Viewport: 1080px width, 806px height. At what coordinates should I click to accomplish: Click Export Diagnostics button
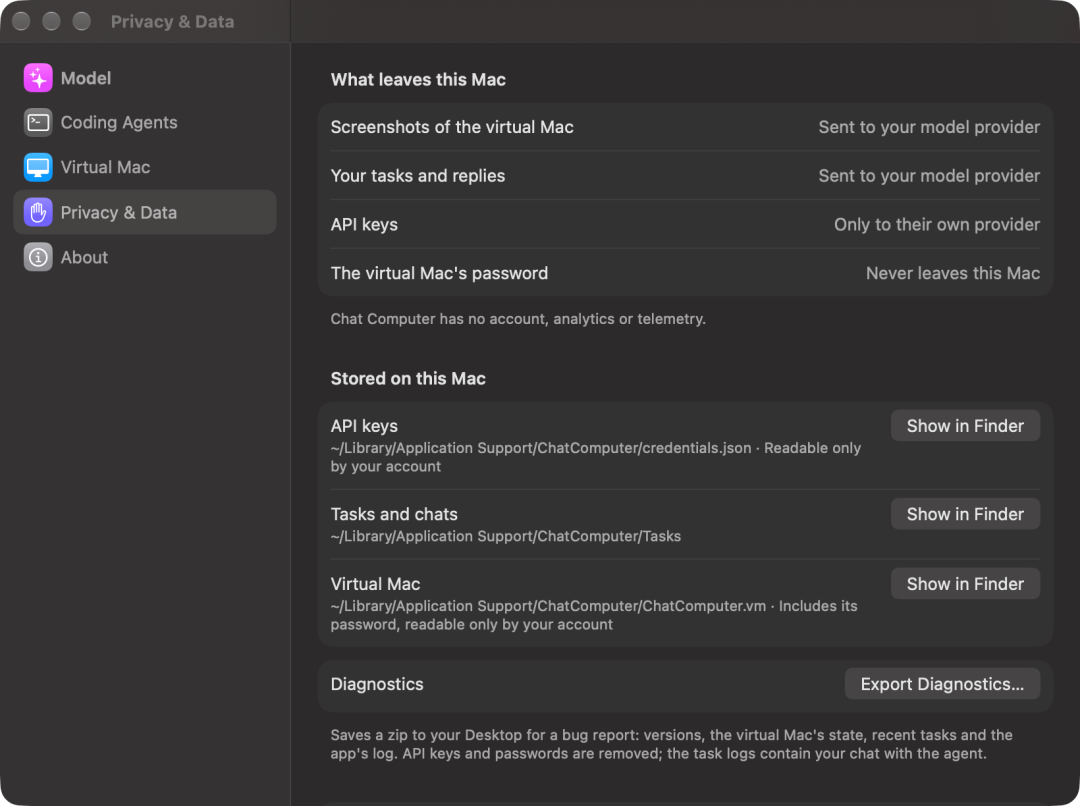(x=942, y=683)
